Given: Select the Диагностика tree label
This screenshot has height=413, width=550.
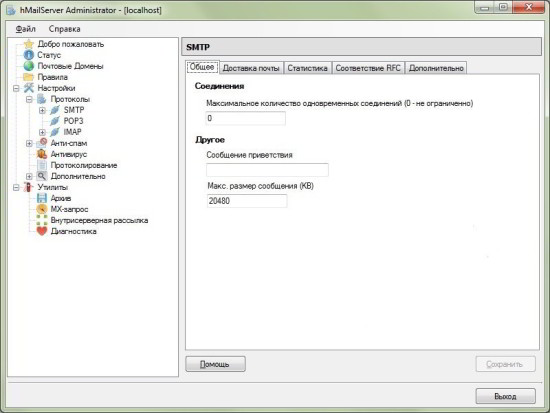Looking at the screenshot, I should click(x=74, y=231).
